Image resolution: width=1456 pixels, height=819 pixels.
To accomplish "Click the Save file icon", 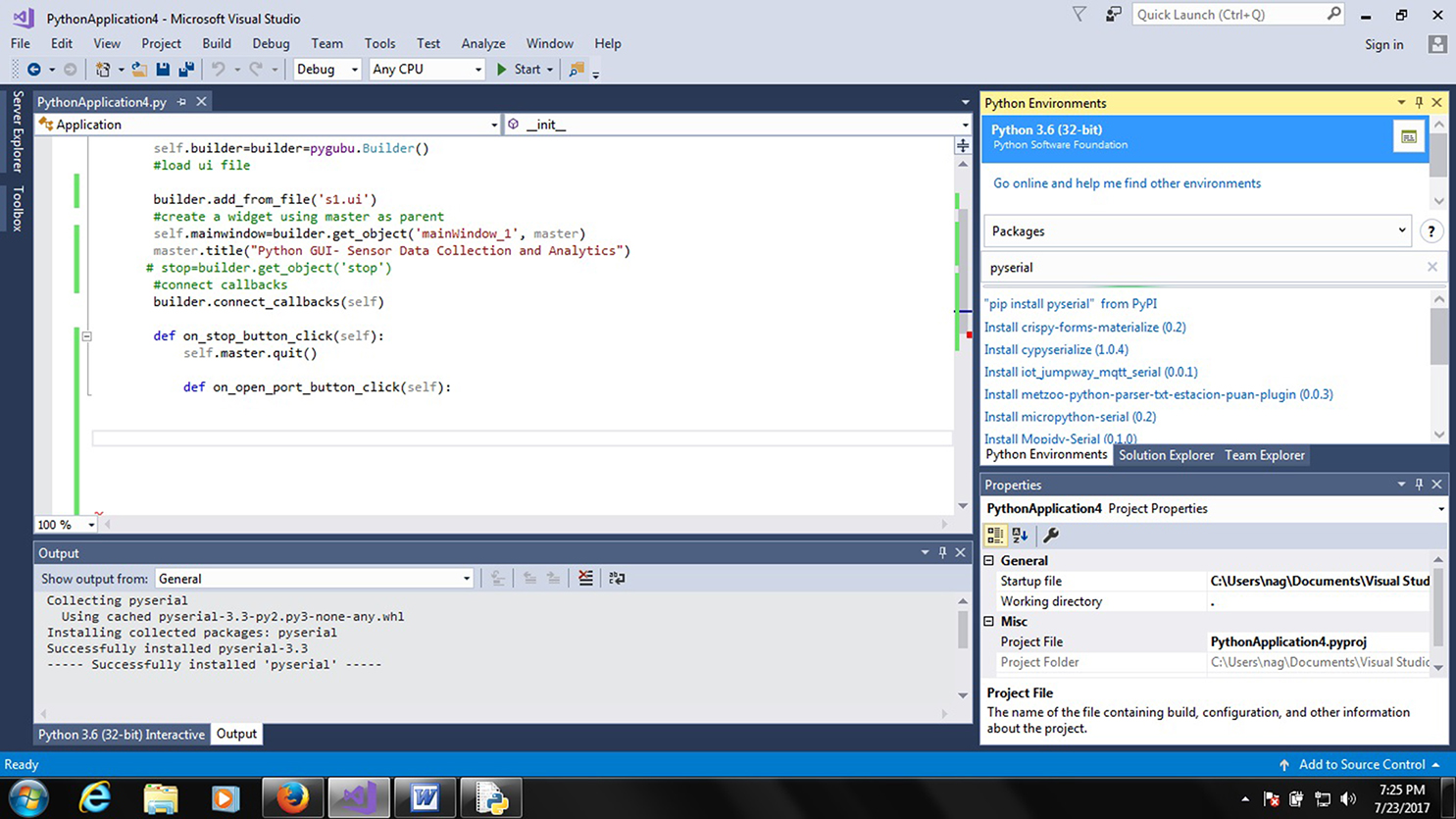I will [163, 70].
